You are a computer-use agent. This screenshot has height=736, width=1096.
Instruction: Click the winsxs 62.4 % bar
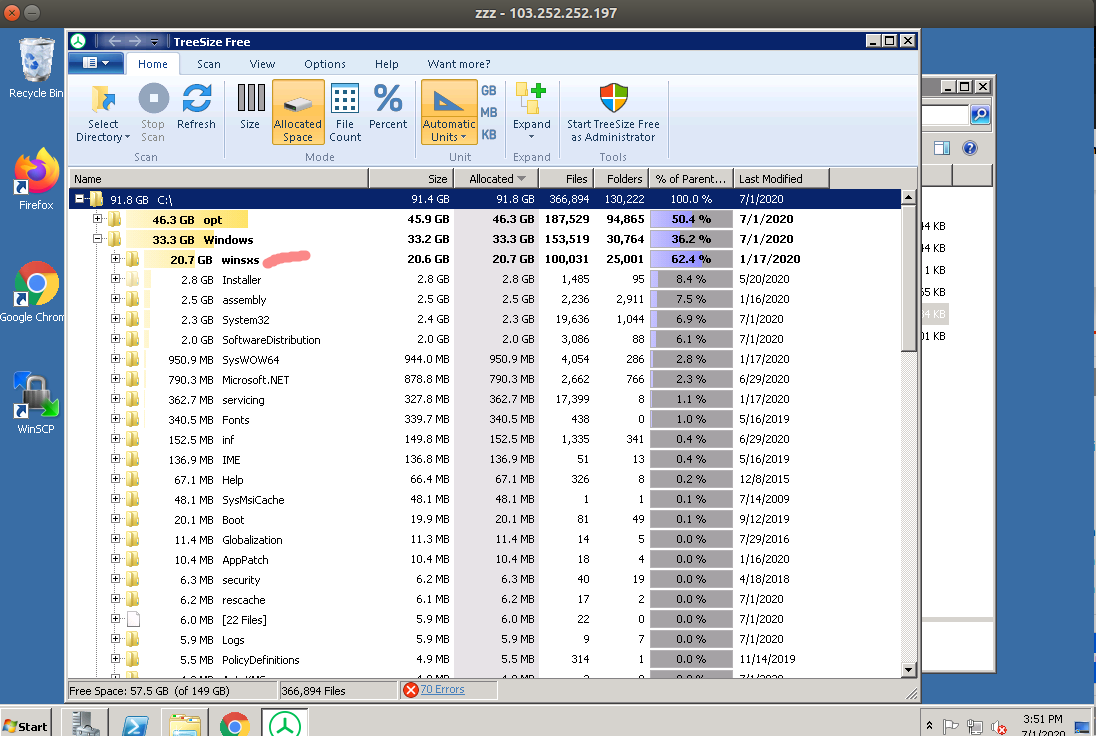[691, 259]
